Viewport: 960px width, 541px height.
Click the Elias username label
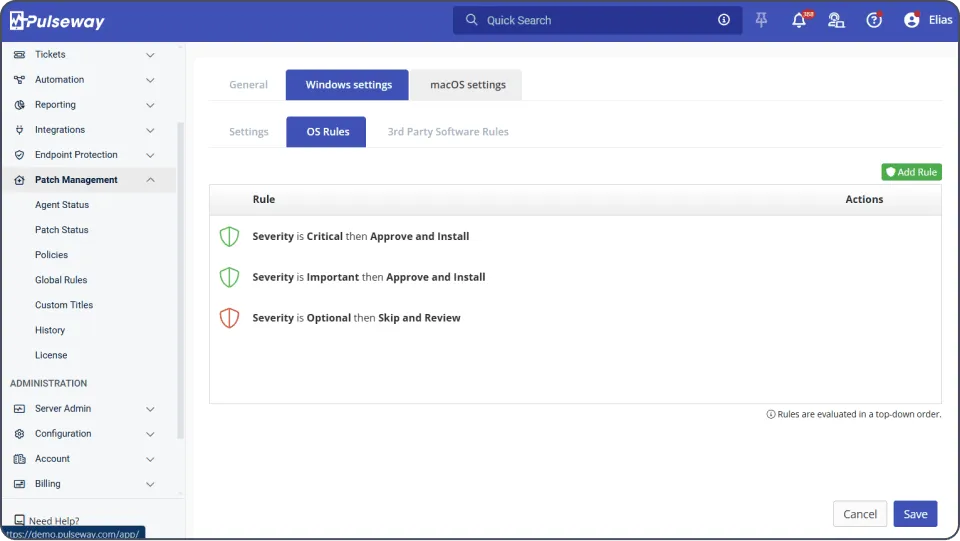coord(940,20)
